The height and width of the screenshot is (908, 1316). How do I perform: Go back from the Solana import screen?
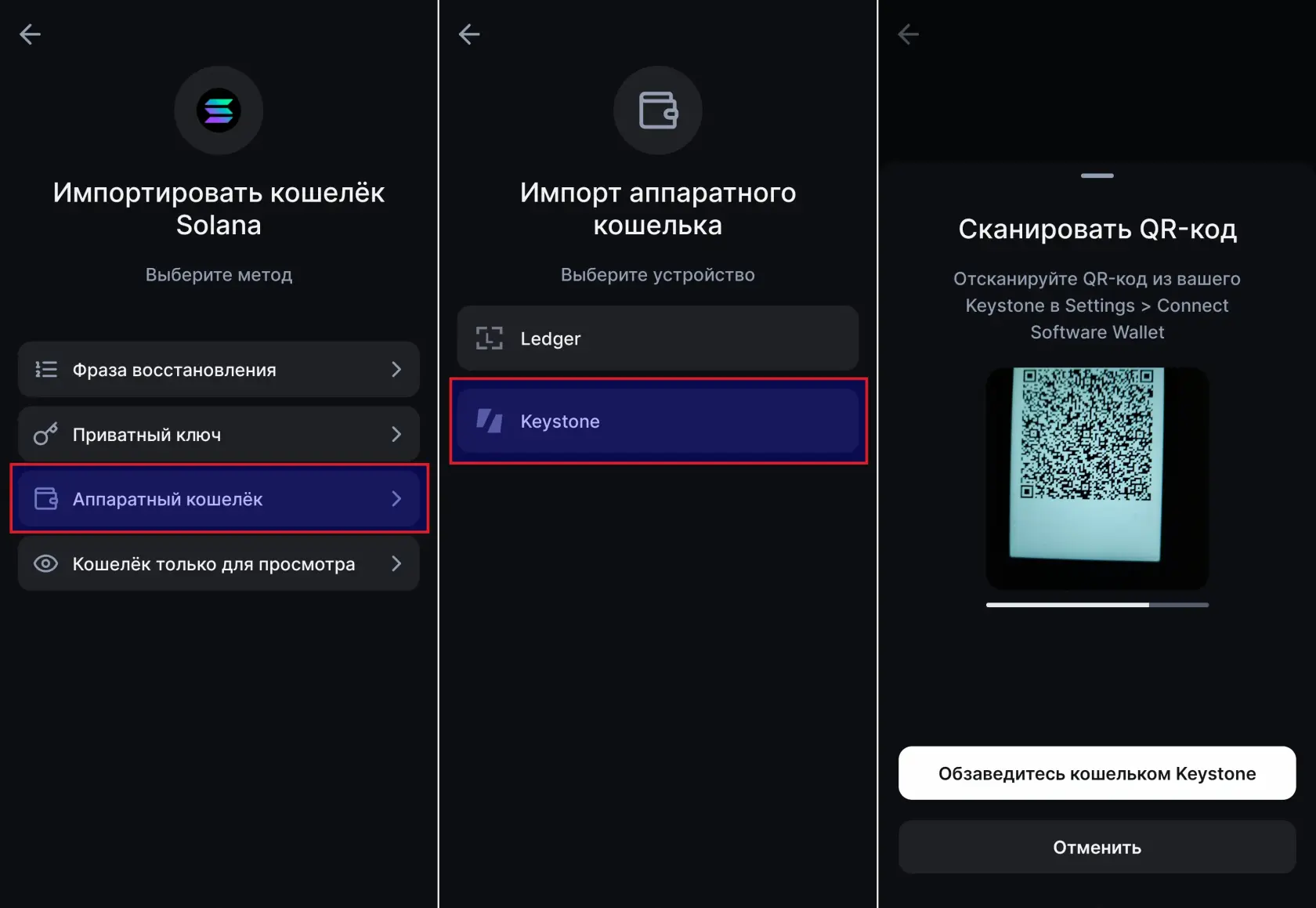click(30, 34)
